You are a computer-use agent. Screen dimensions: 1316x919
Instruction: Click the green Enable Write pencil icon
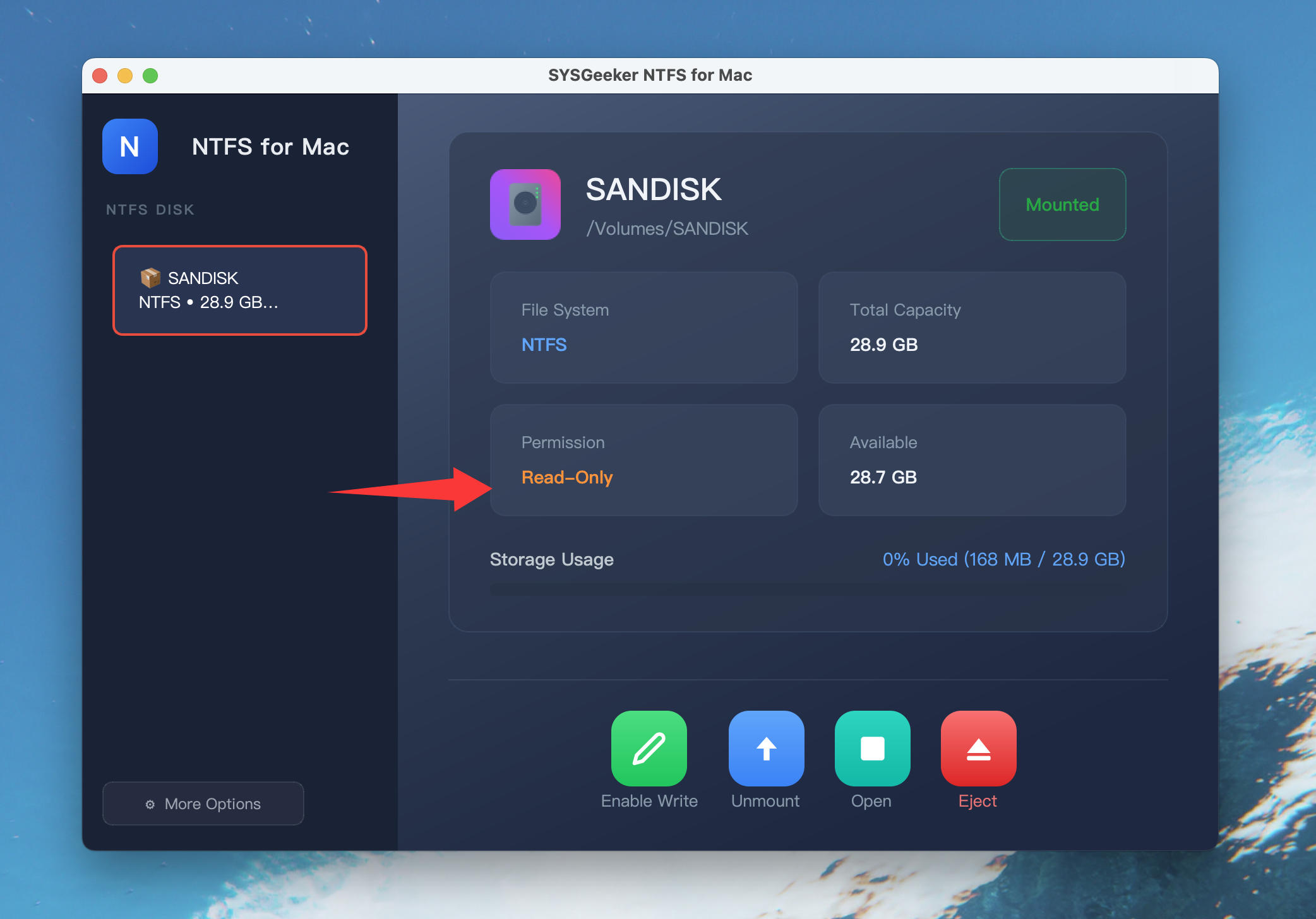(649, 748)
